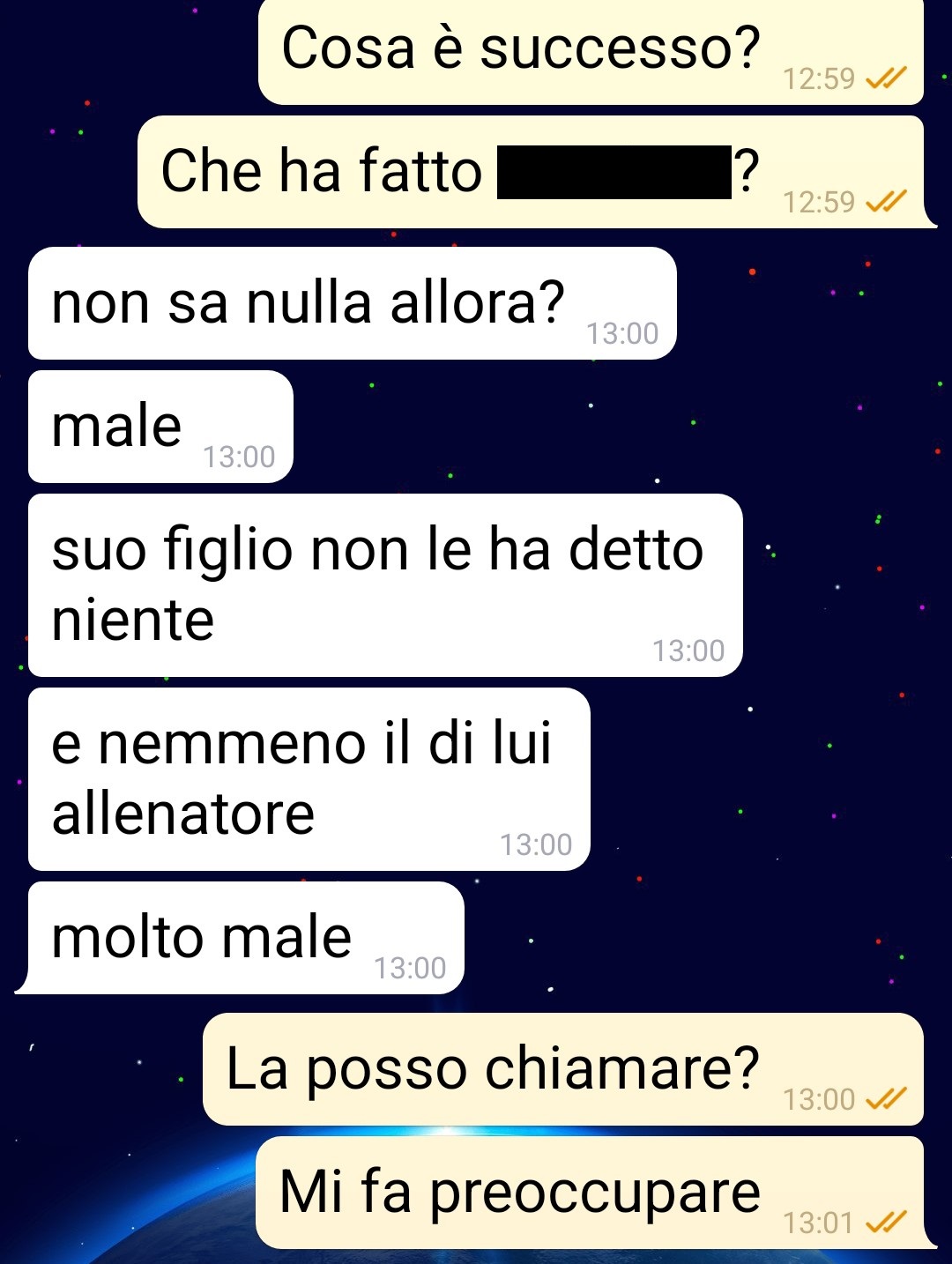This screenshot has height=1264, width=952.
Task: Tap the double-check icon on 'La posso chiamare?'
Action: (886, 1099)
